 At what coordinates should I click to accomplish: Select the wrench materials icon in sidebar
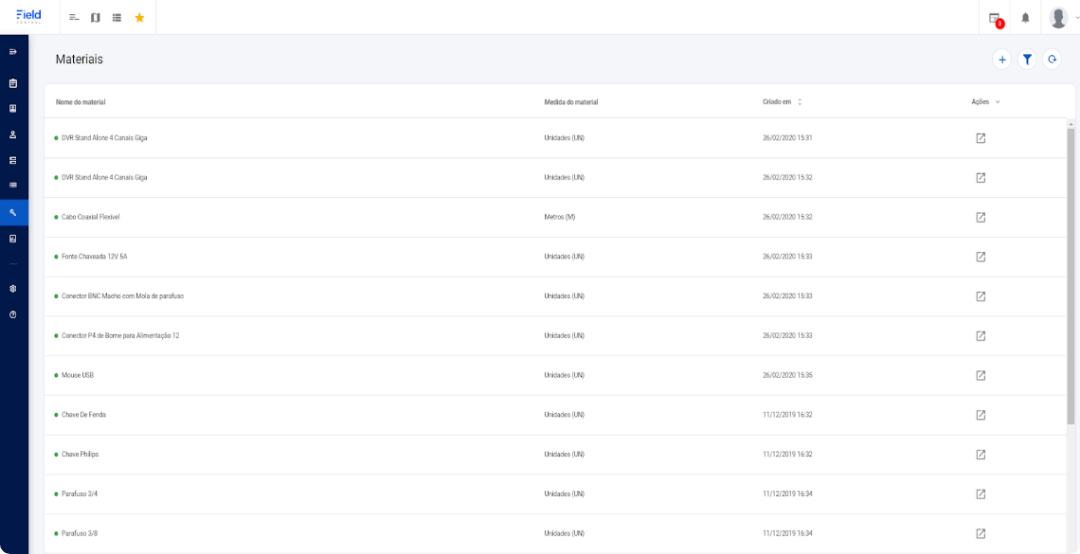13,212
